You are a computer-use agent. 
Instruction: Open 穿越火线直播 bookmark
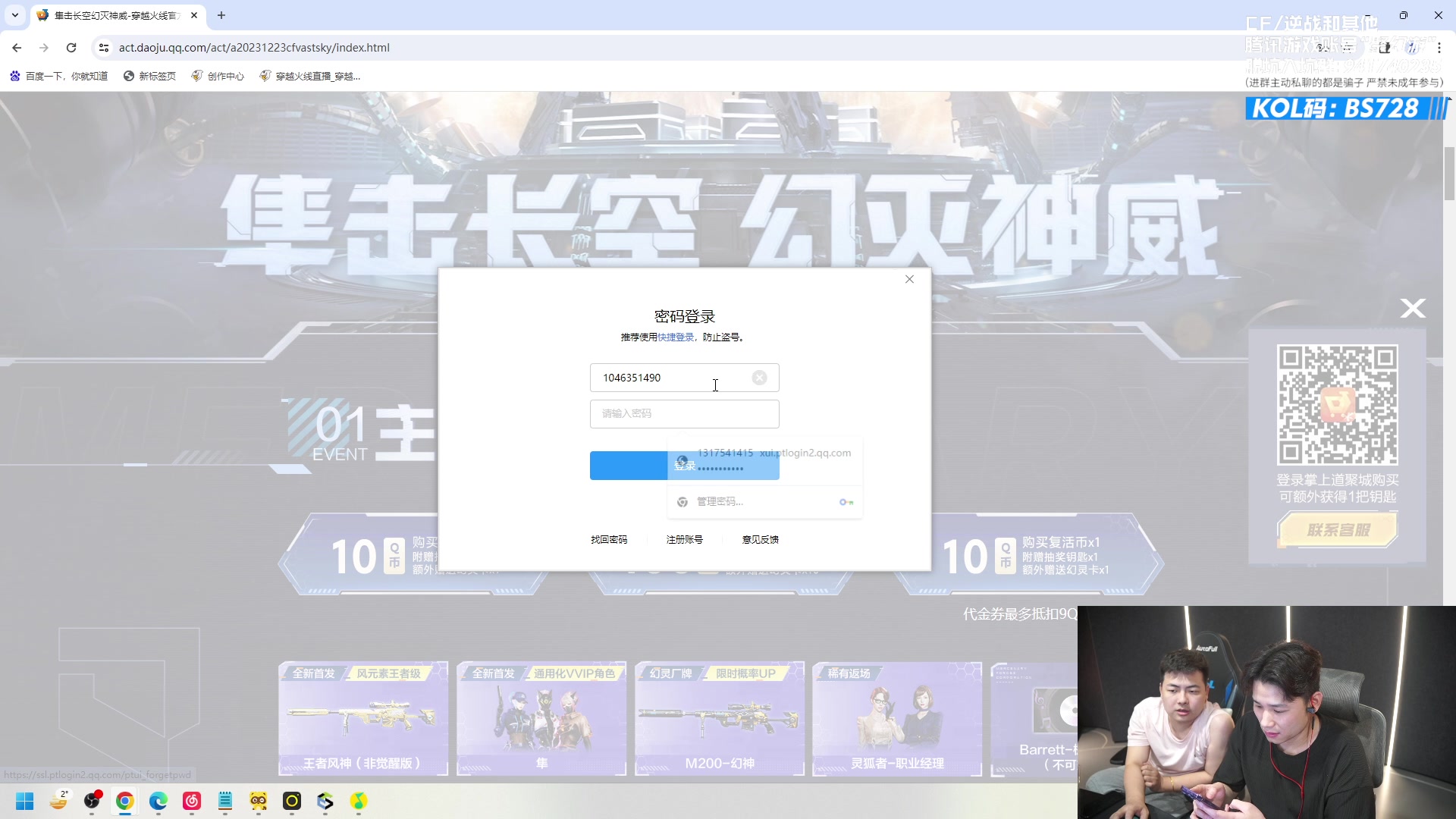(x=310, y=76)
